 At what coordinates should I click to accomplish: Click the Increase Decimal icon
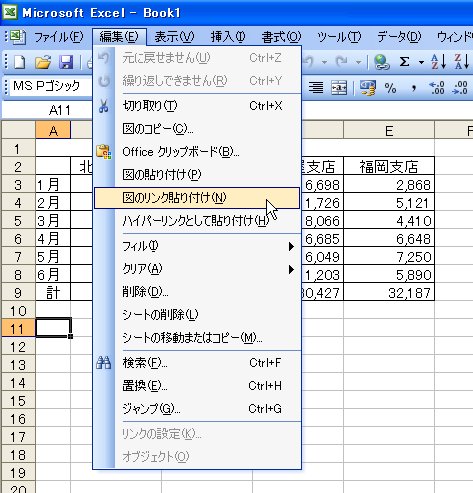pos(437,88)
